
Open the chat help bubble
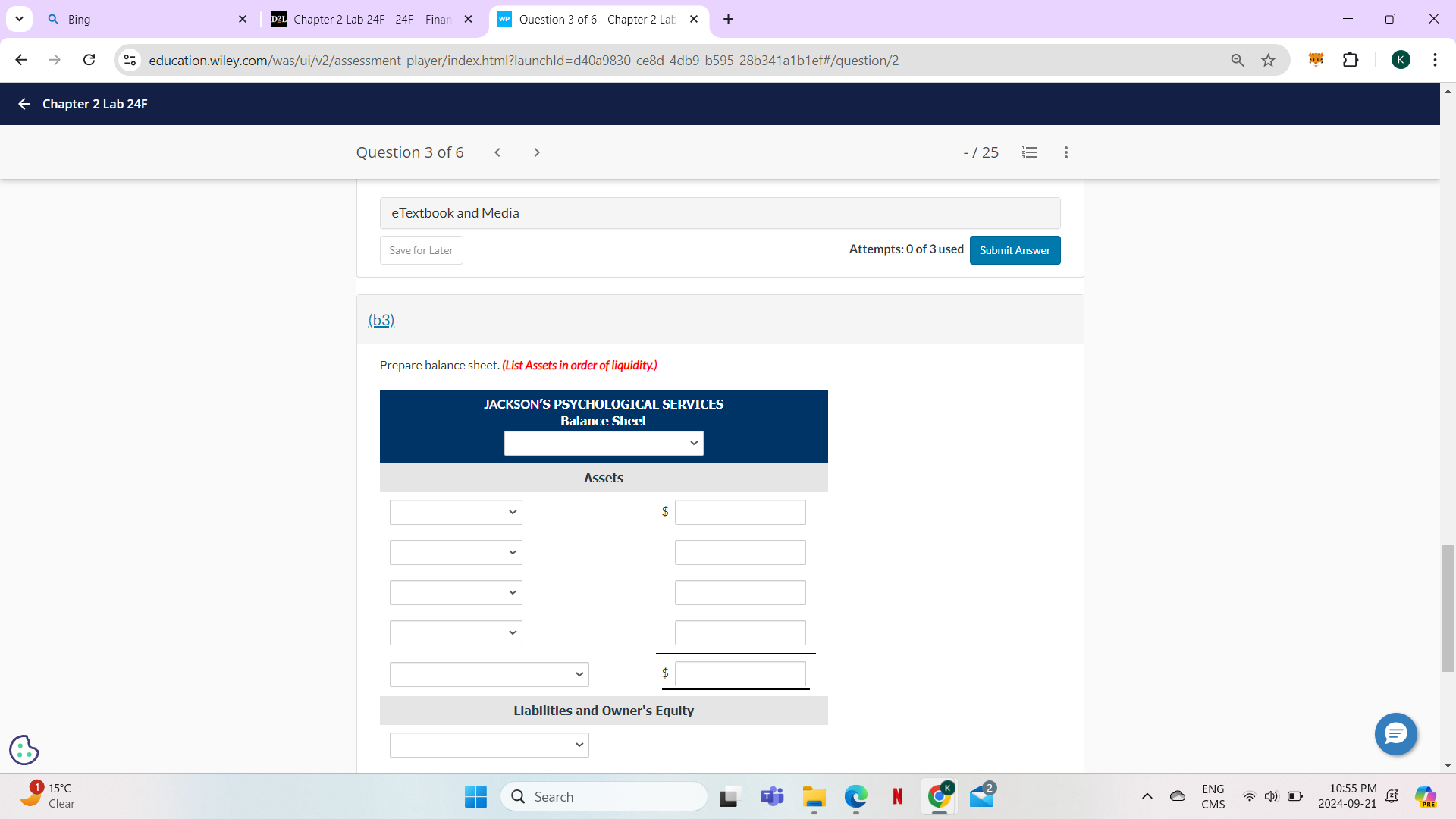click(x=1395, y=734)
